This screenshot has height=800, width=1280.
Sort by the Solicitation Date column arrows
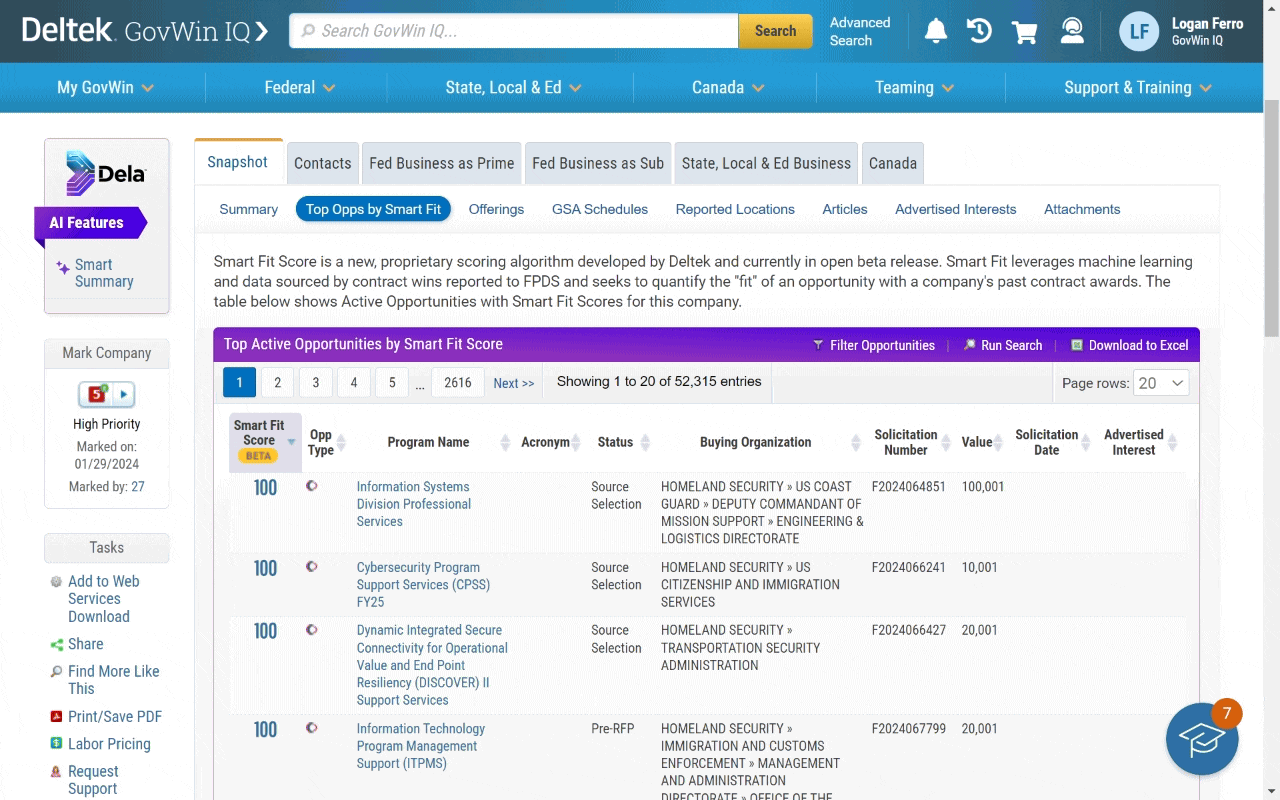[1084, 441]
